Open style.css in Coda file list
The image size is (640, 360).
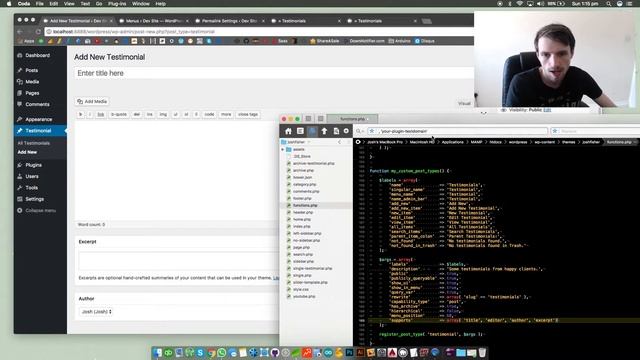pos(300,289)
